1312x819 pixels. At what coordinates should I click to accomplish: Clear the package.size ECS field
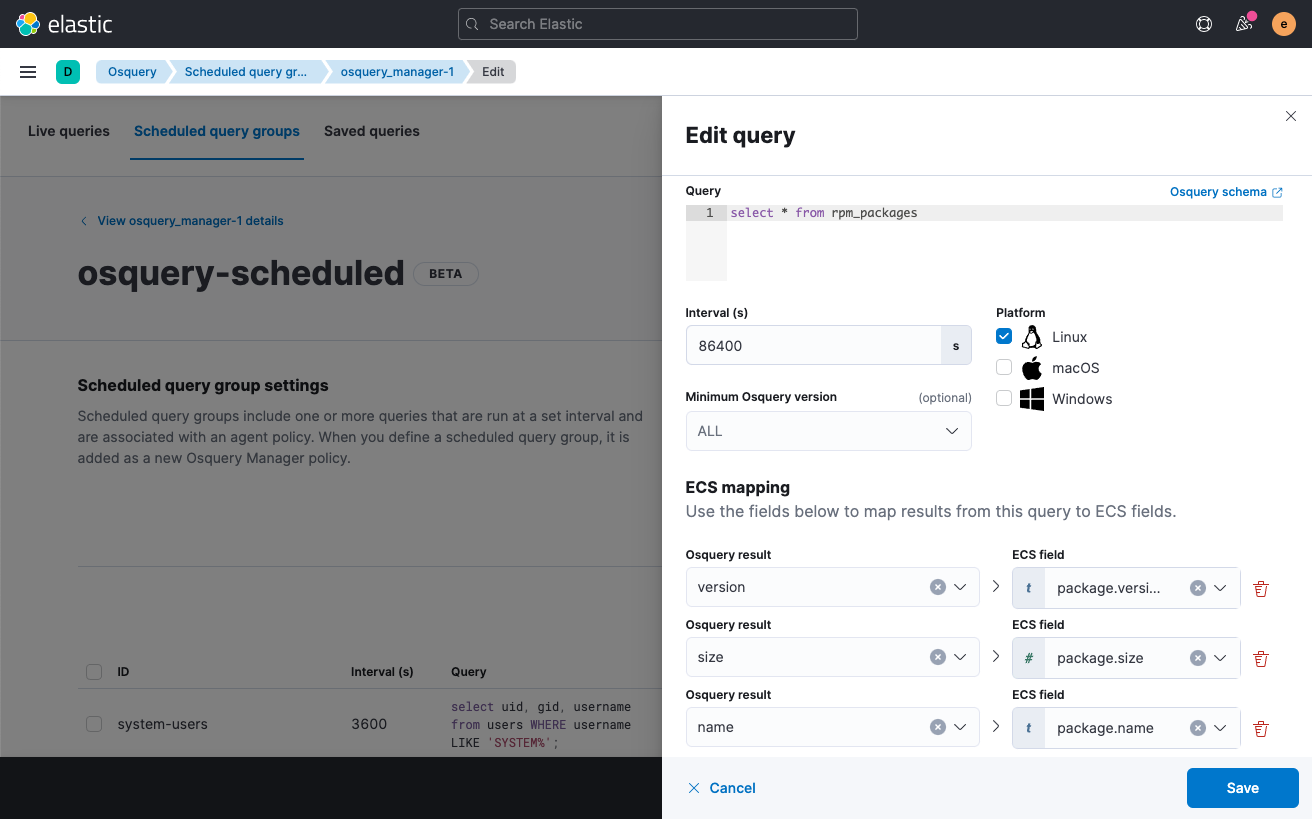coord(1198,658)
